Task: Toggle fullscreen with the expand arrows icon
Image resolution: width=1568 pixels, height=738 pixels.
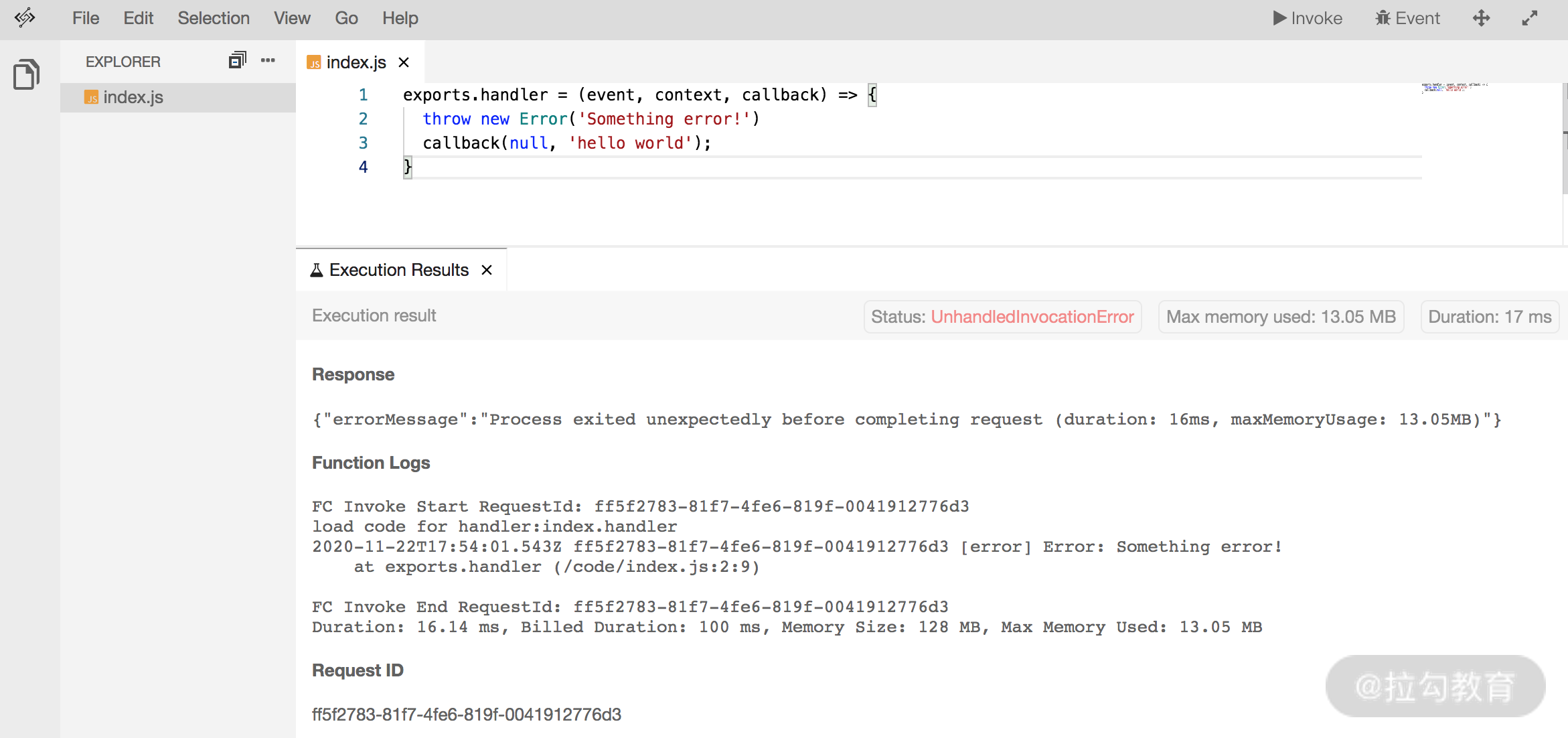Action: [x=1529, y=18]
